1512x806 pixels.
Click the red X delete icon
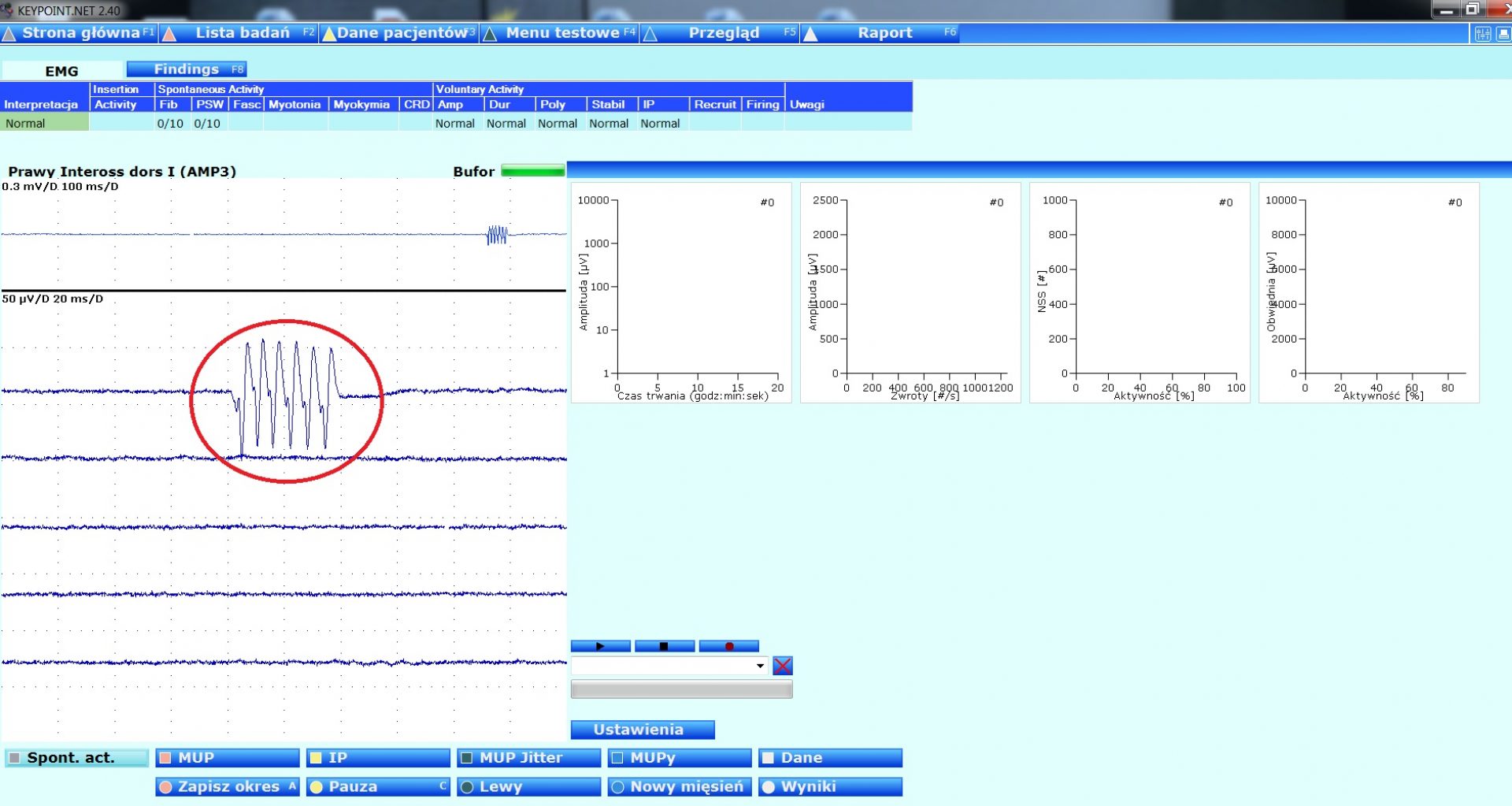[783, 666]
